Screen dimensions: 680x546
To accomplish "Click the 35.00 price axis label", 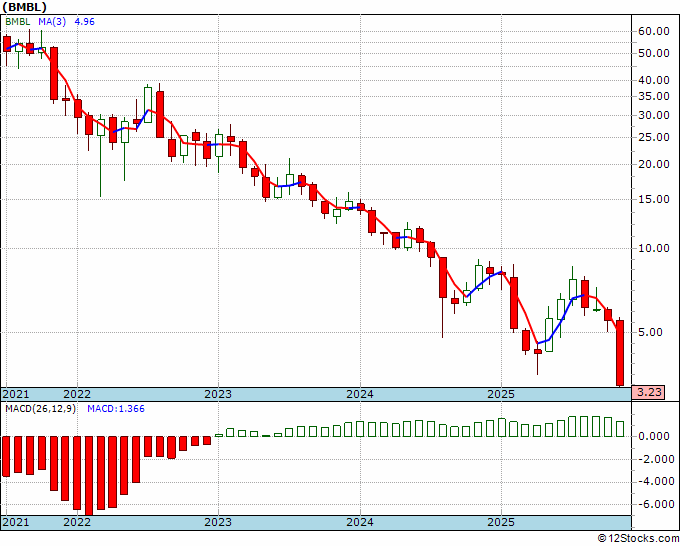I will pos(654,96).
